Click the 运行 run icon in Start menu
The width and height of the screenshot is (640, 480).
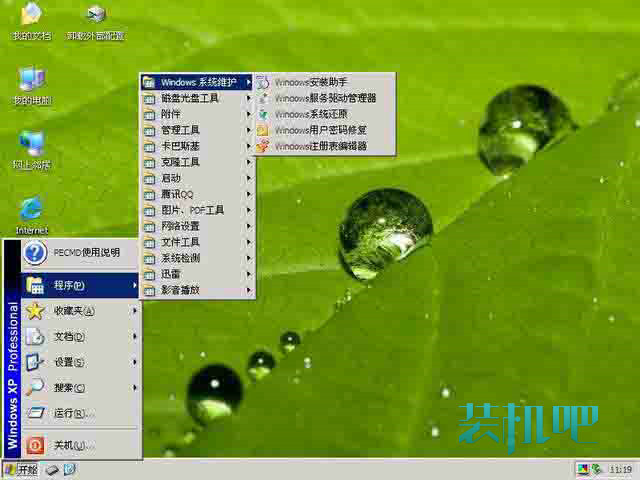35,413
